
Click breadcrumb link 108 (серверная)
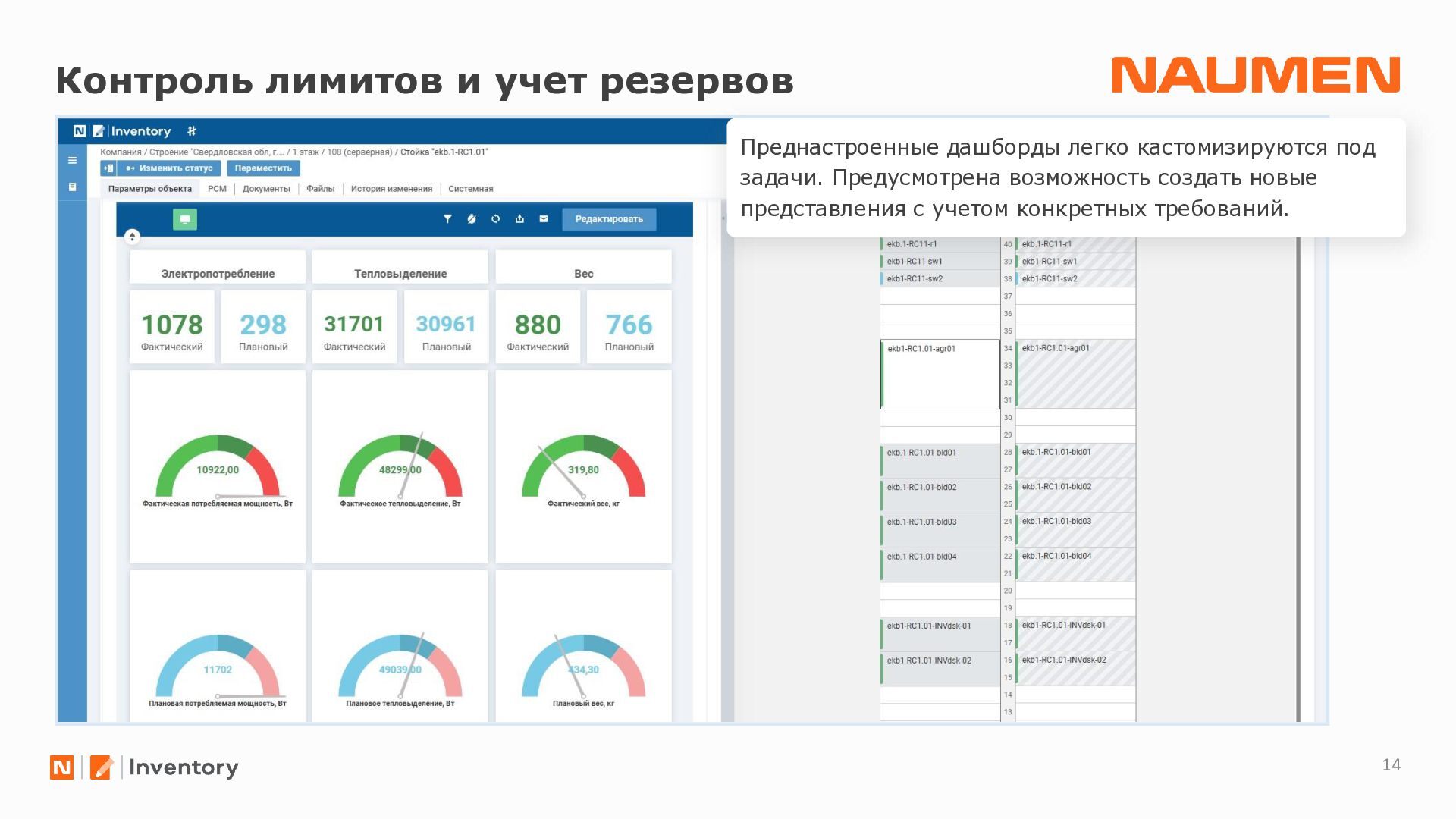(x=359, y=152)
